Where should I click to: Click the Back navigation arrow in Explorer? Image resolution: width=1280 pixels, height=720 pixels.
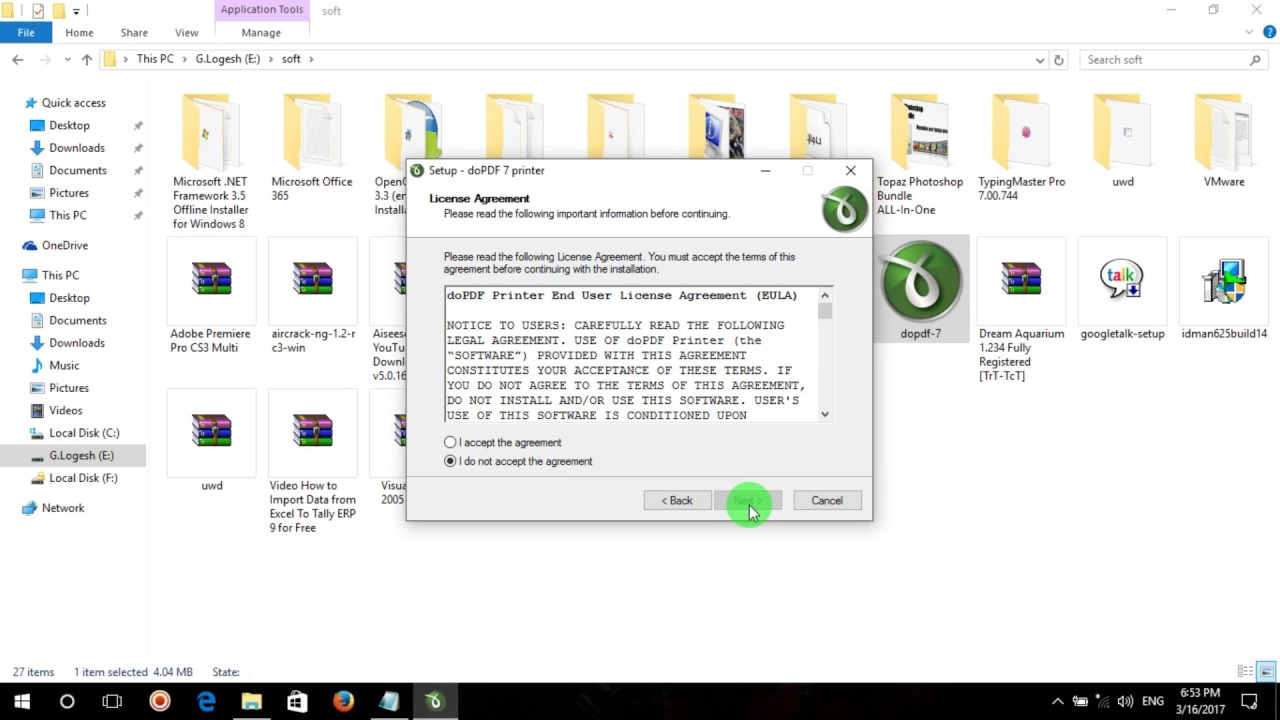pos(18,60)
